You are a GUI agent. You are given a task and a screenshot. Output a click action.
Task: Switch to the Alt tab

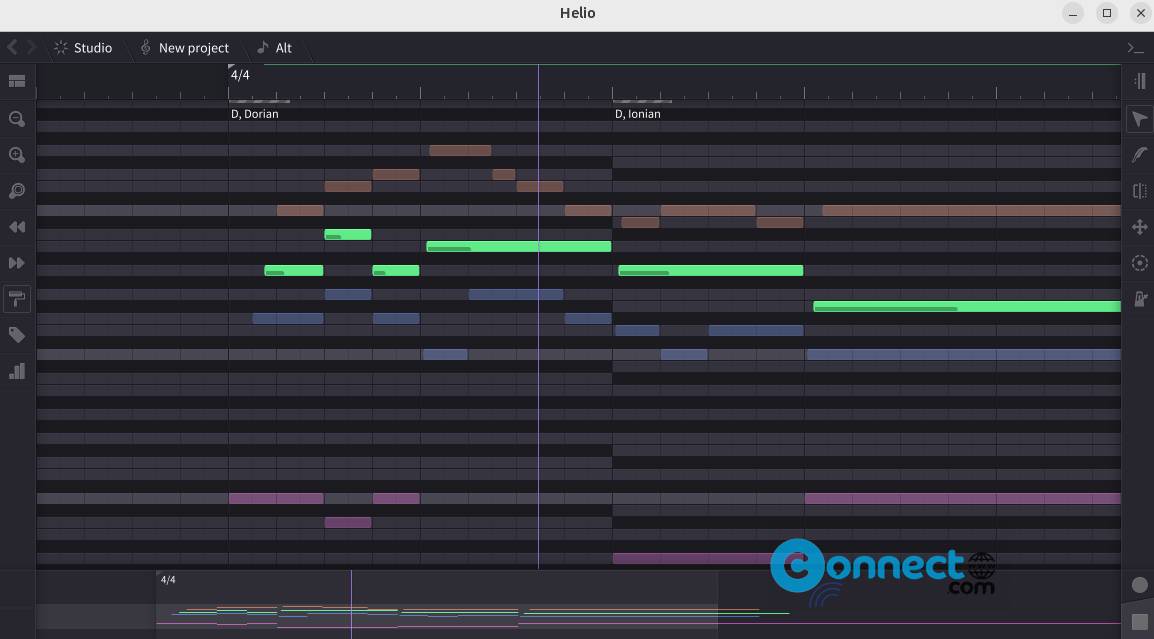275,47
